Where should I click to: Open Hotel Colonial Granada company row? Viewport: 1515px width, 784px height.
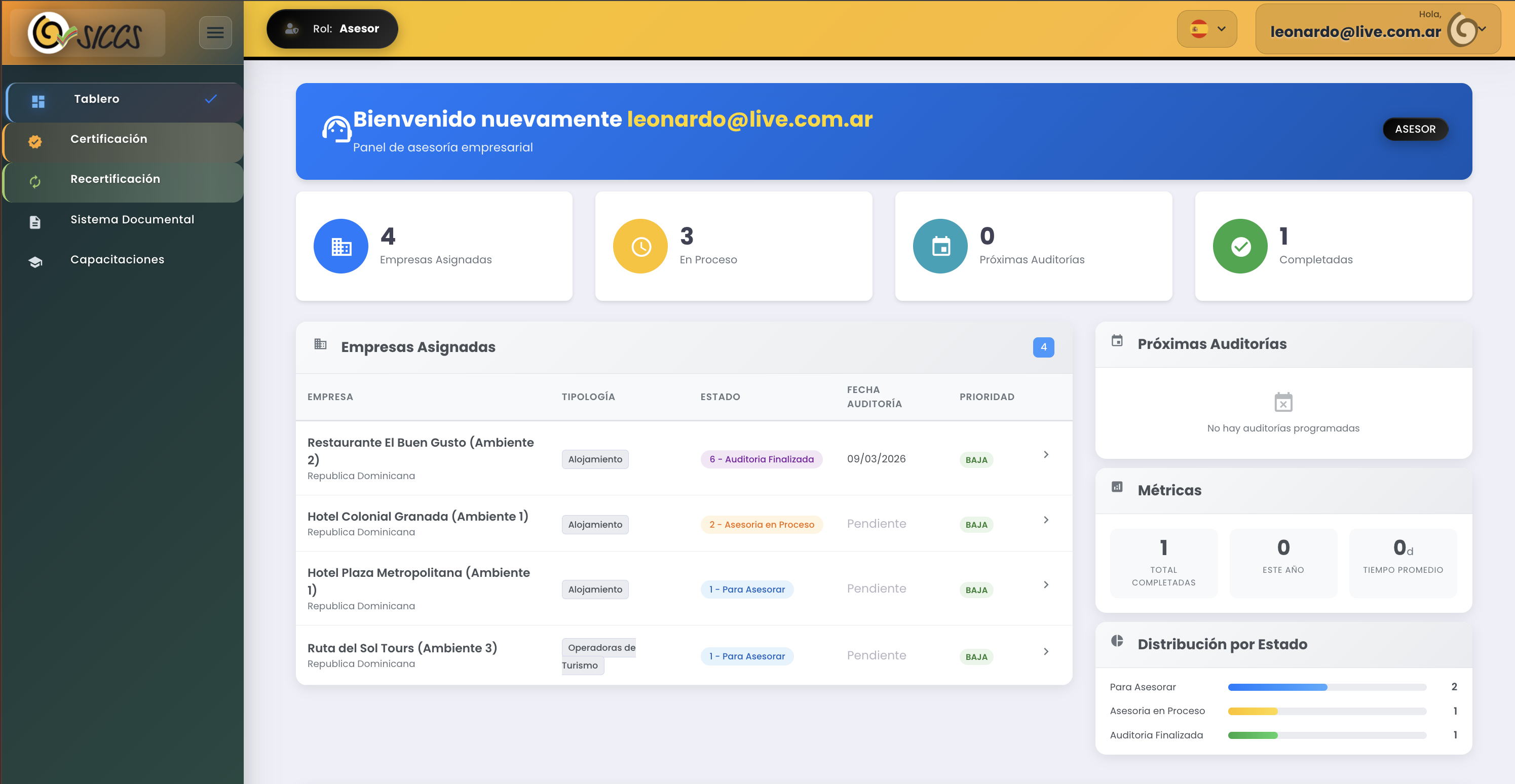tap(418, 516)
